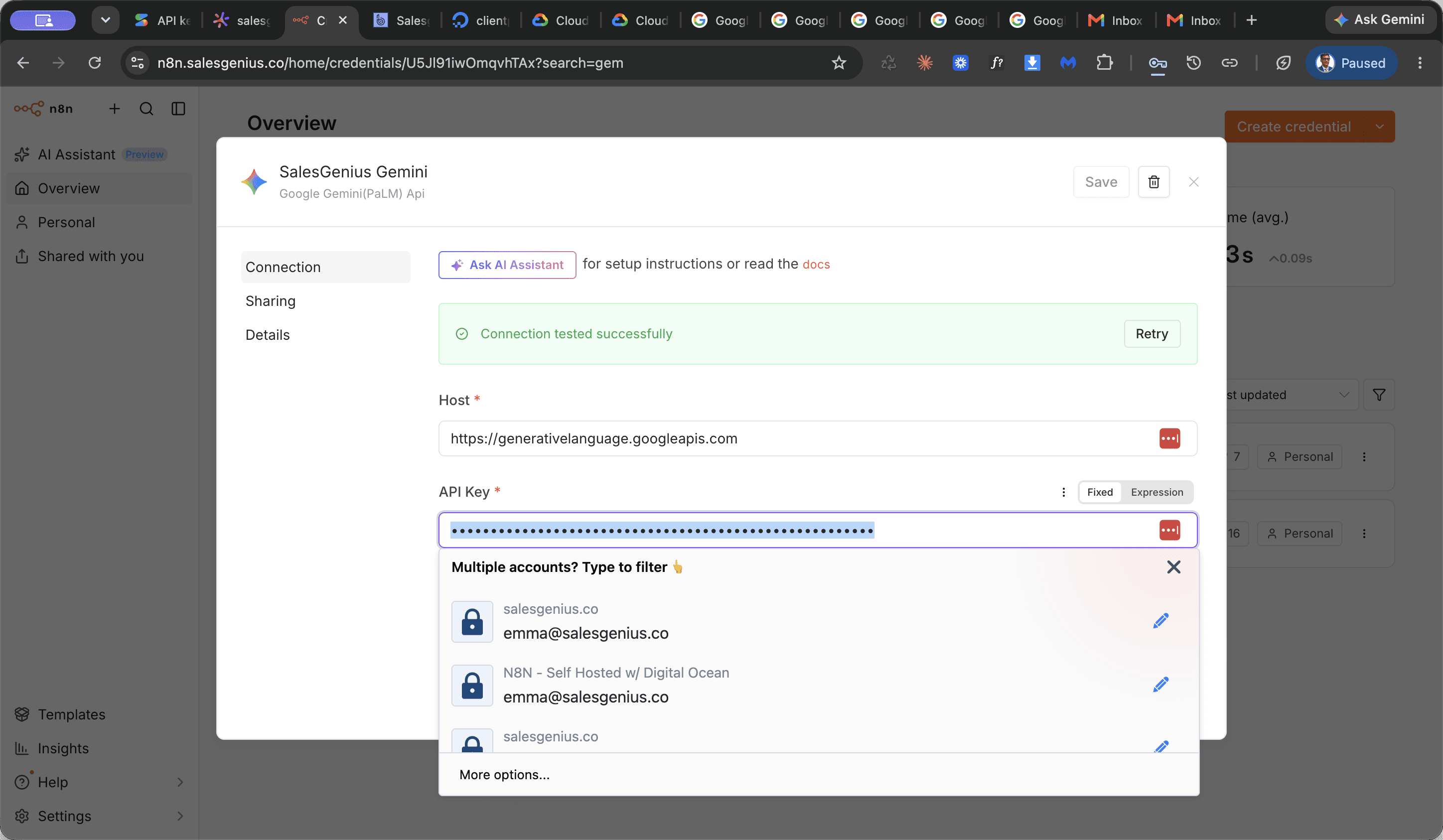
Task: Open the docs link
Action: point(816,265)
